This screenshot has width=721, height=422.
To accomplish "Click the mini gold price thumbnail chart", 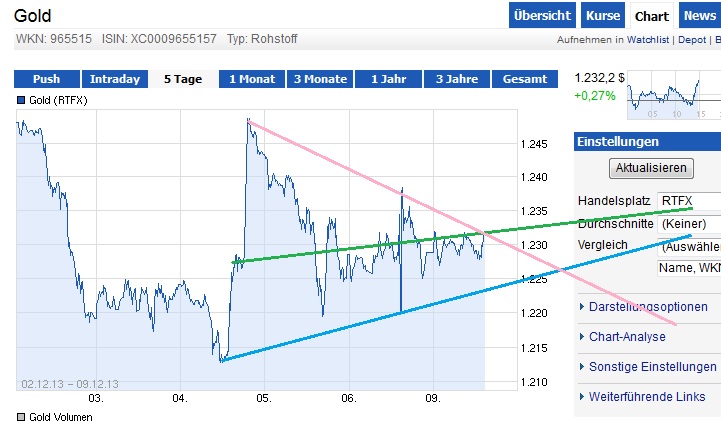I will click(x=663, y=96).
